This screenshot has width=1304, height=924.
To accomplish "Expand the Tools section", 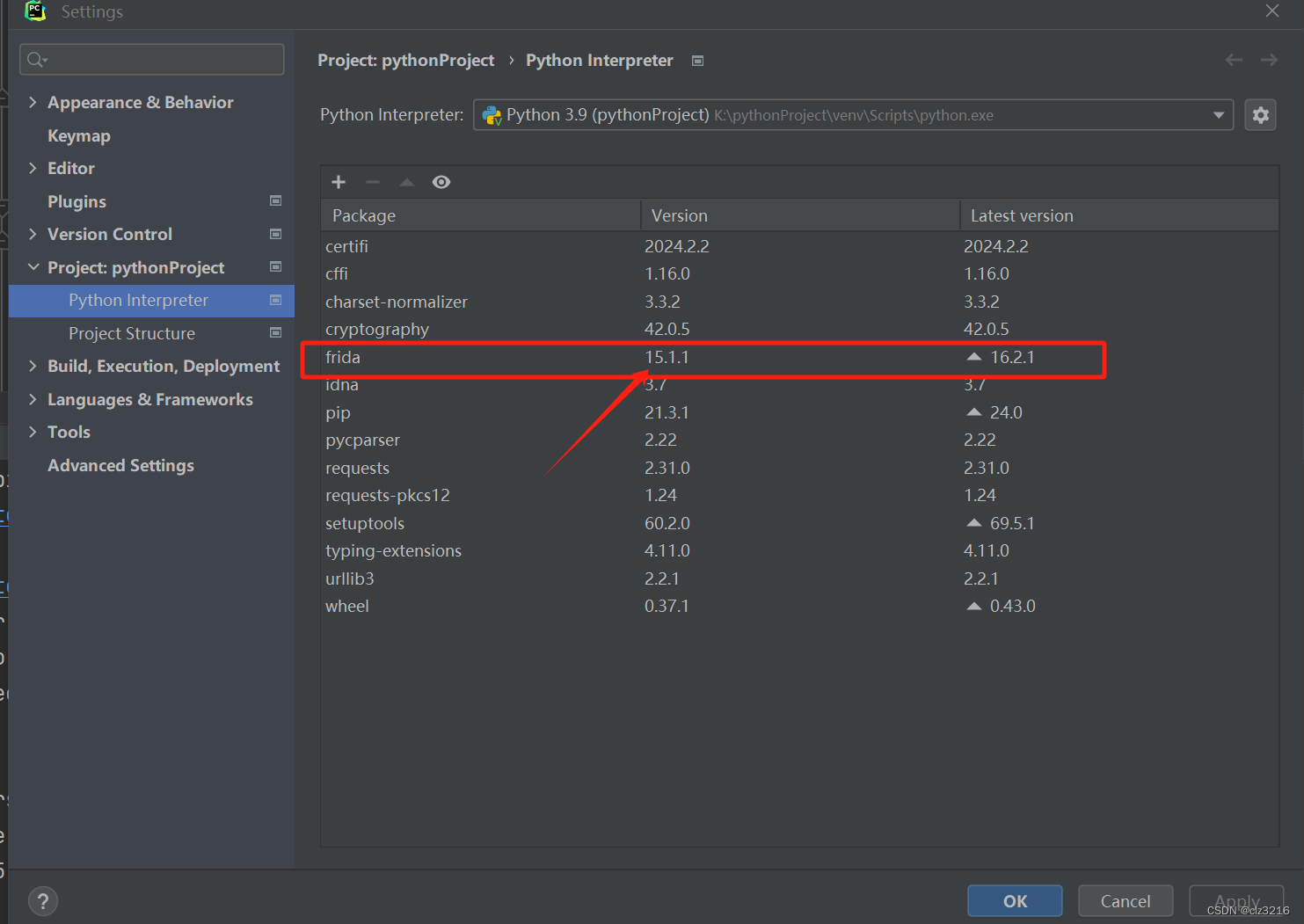I will (33, 432).
